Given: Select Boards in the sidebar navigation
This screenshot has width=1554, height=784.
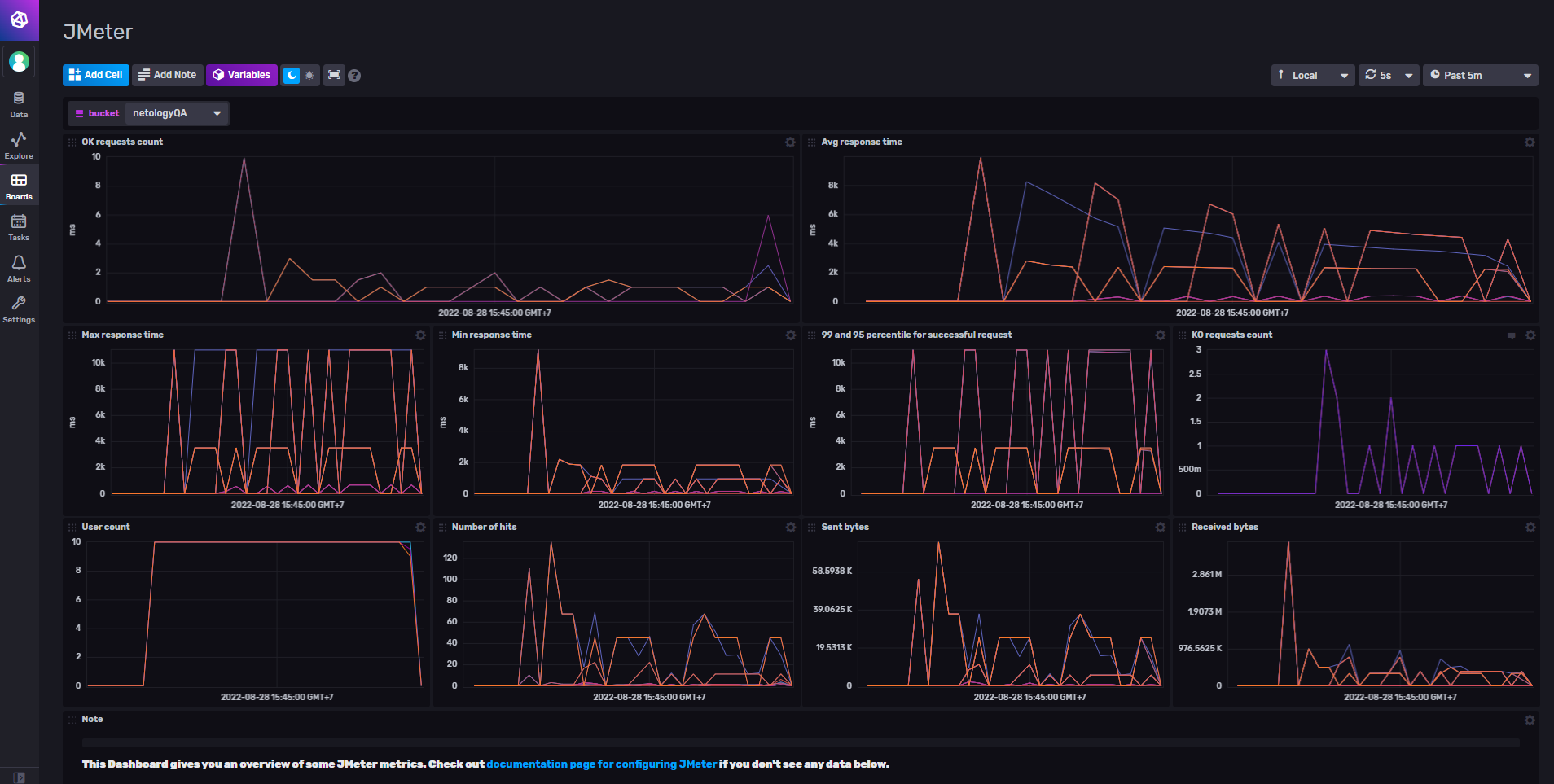Looking at the screenshot, I should click(19, 186).
